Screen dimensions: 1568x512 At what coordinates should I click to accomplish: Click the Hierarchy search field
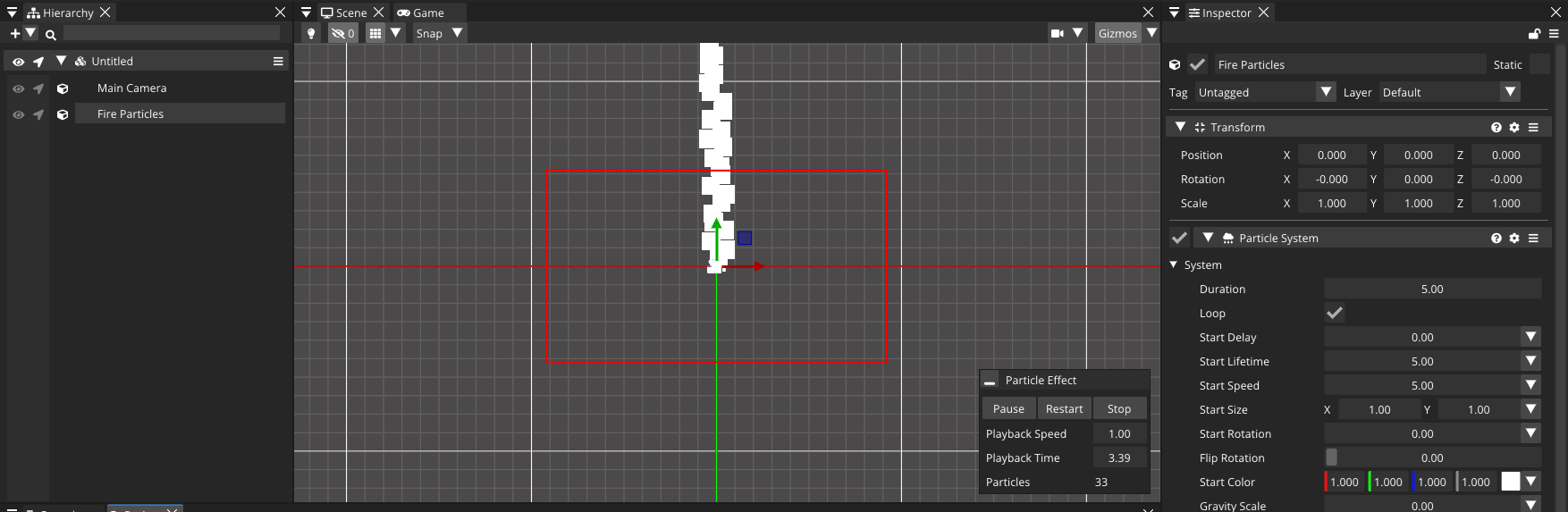coord(172,33)
